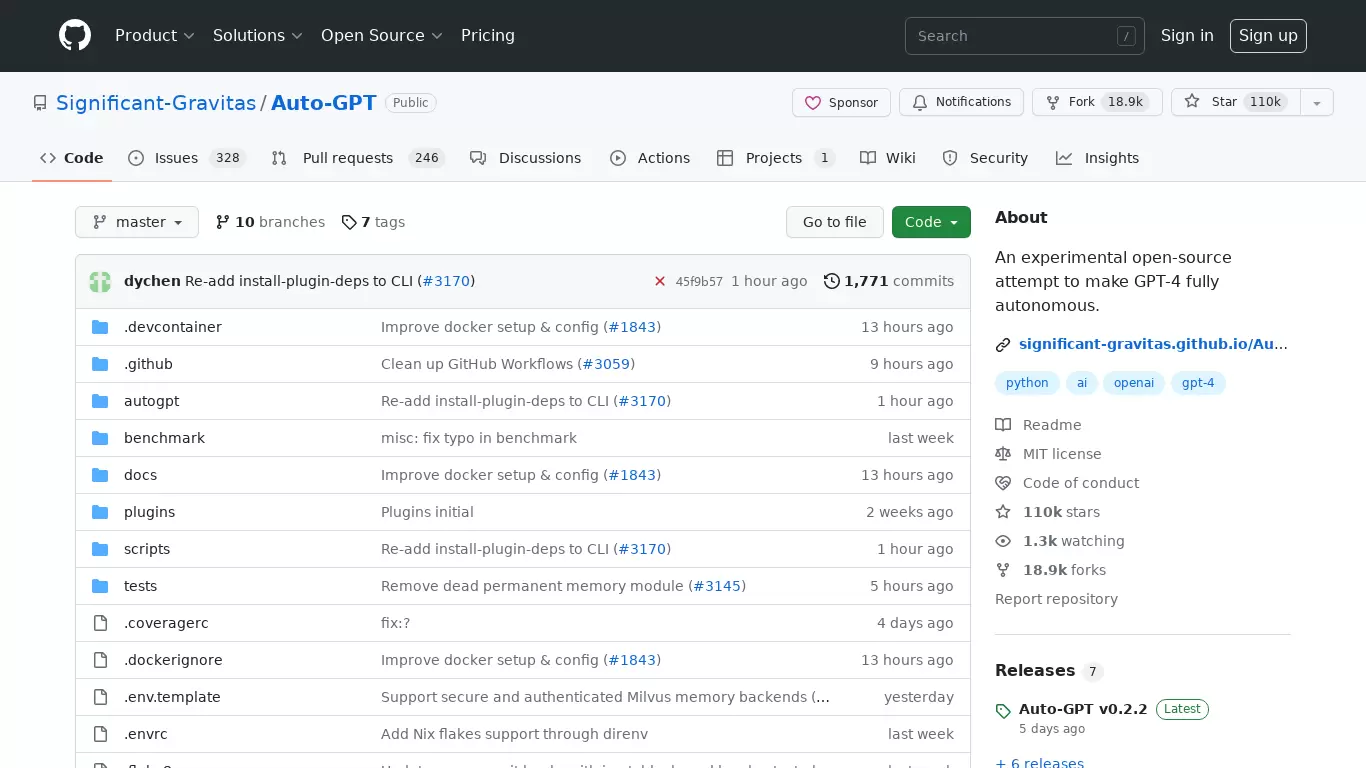Image resolution: width=1366 pixels, height=768 pixels.
Task: Open the Projects tab
Action: (776, 158)
